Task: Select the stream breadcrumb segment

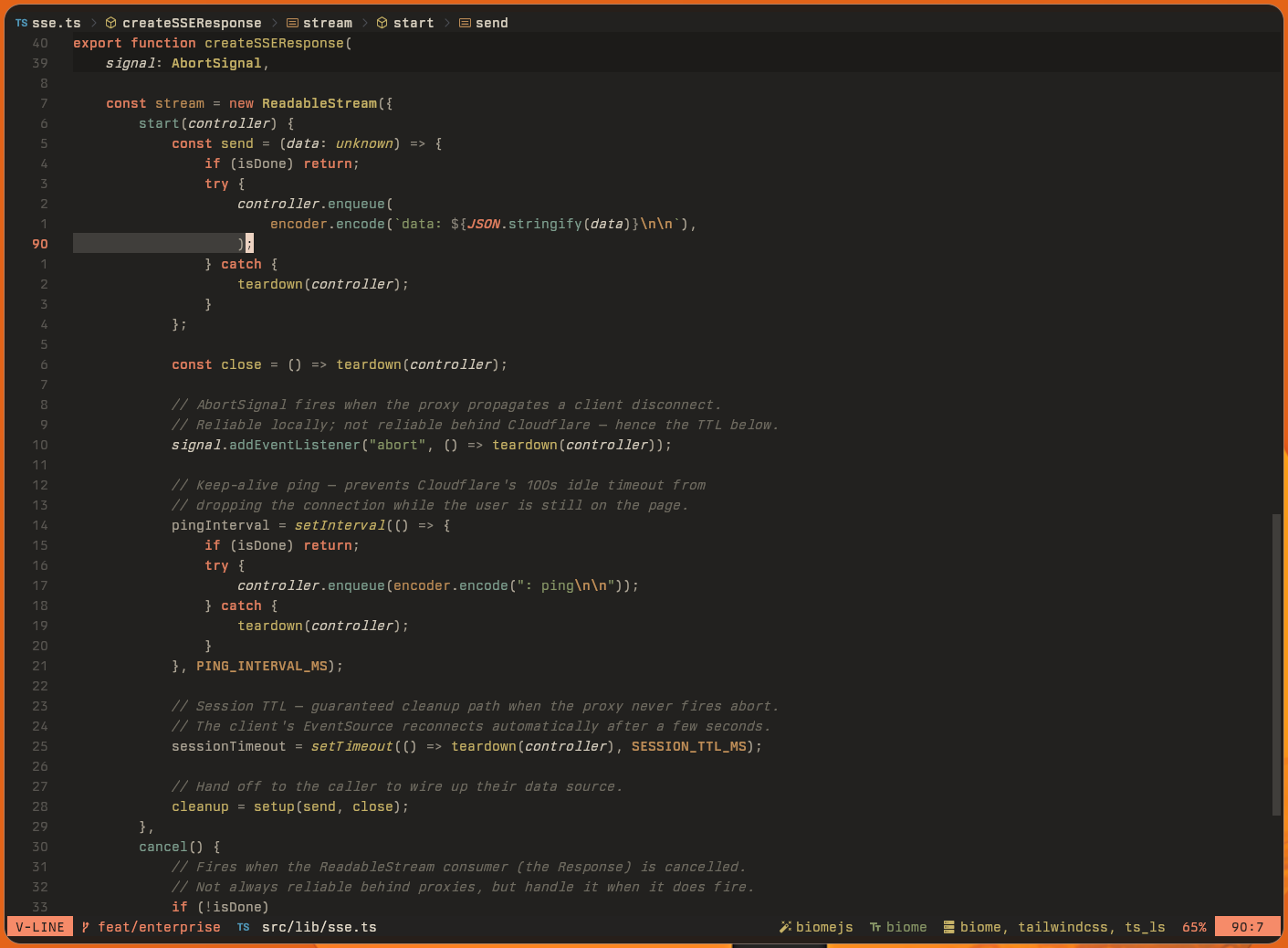Action: pyautogui.click(x=328, y=23)
